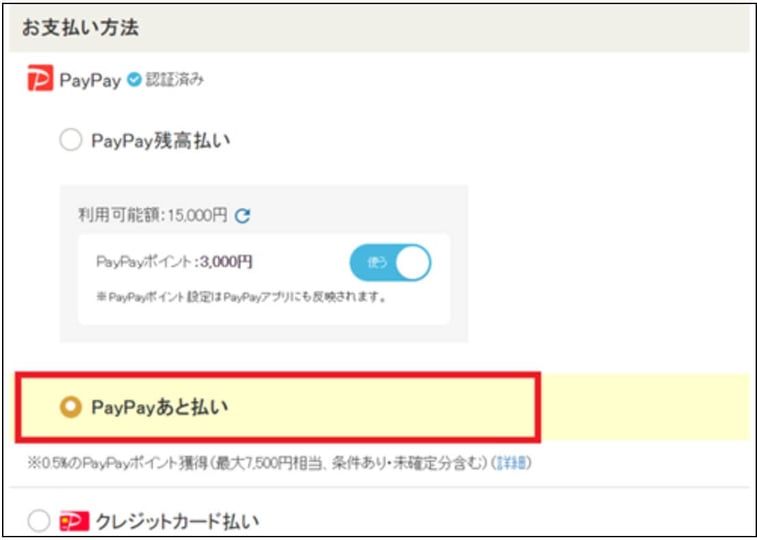The image size is (757, 540).
Task: Open the 詳細 link for point details
Action: pyautogui.click(x=513, y=462)
